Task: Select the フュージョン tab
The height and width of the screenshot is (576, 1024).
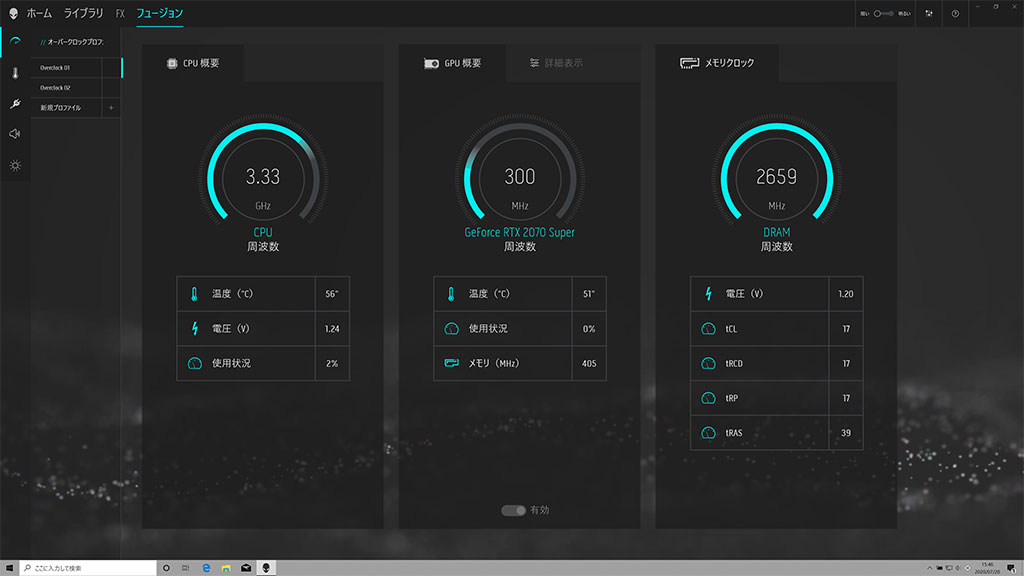Action: click(159, 13)
